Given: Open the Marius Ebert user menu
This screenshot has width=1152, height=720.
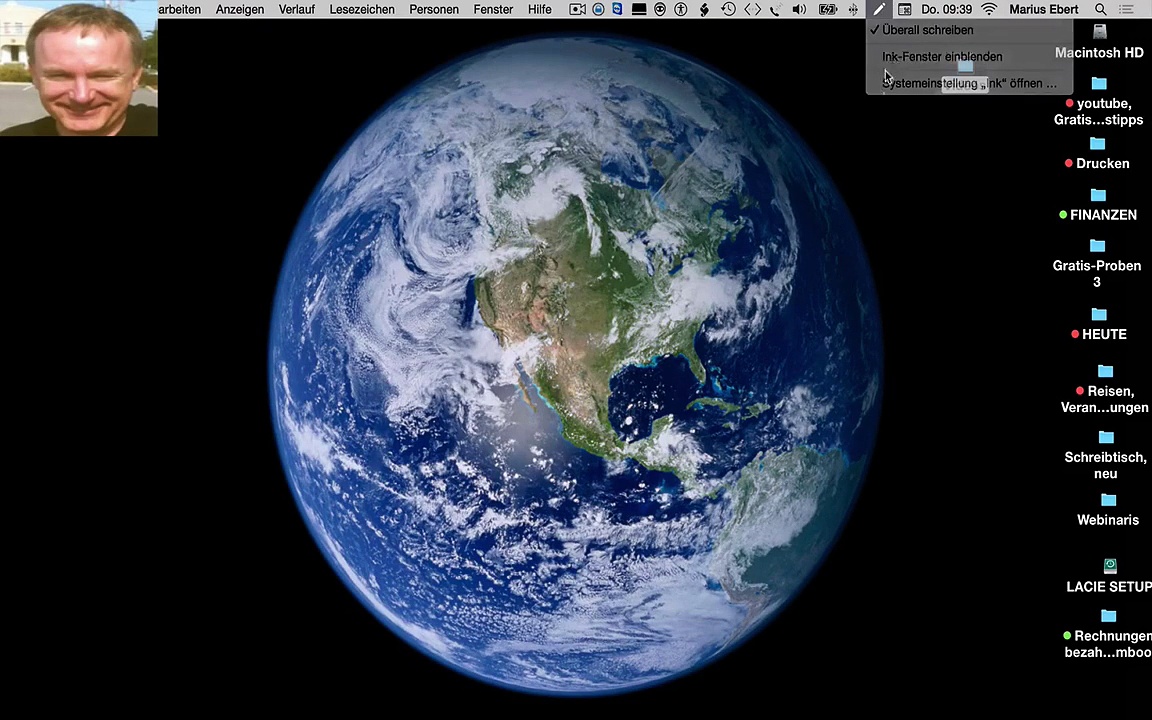Looking at the screenshot, I should (x=1044, y=10).
